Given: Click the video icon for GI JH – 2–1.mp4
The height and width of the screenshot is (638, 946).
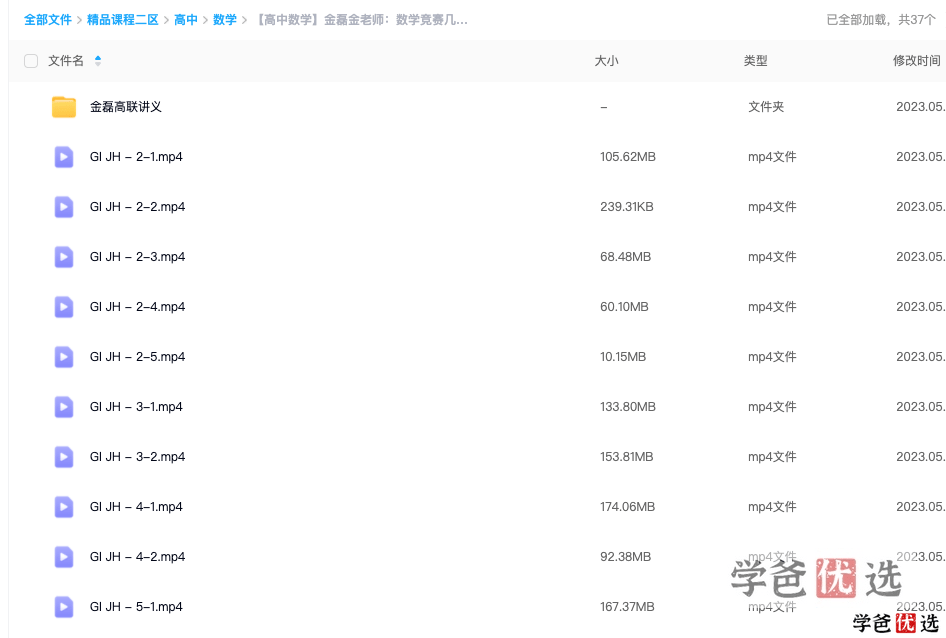Looking at the screenshot, I should click(x=63, y=157).
